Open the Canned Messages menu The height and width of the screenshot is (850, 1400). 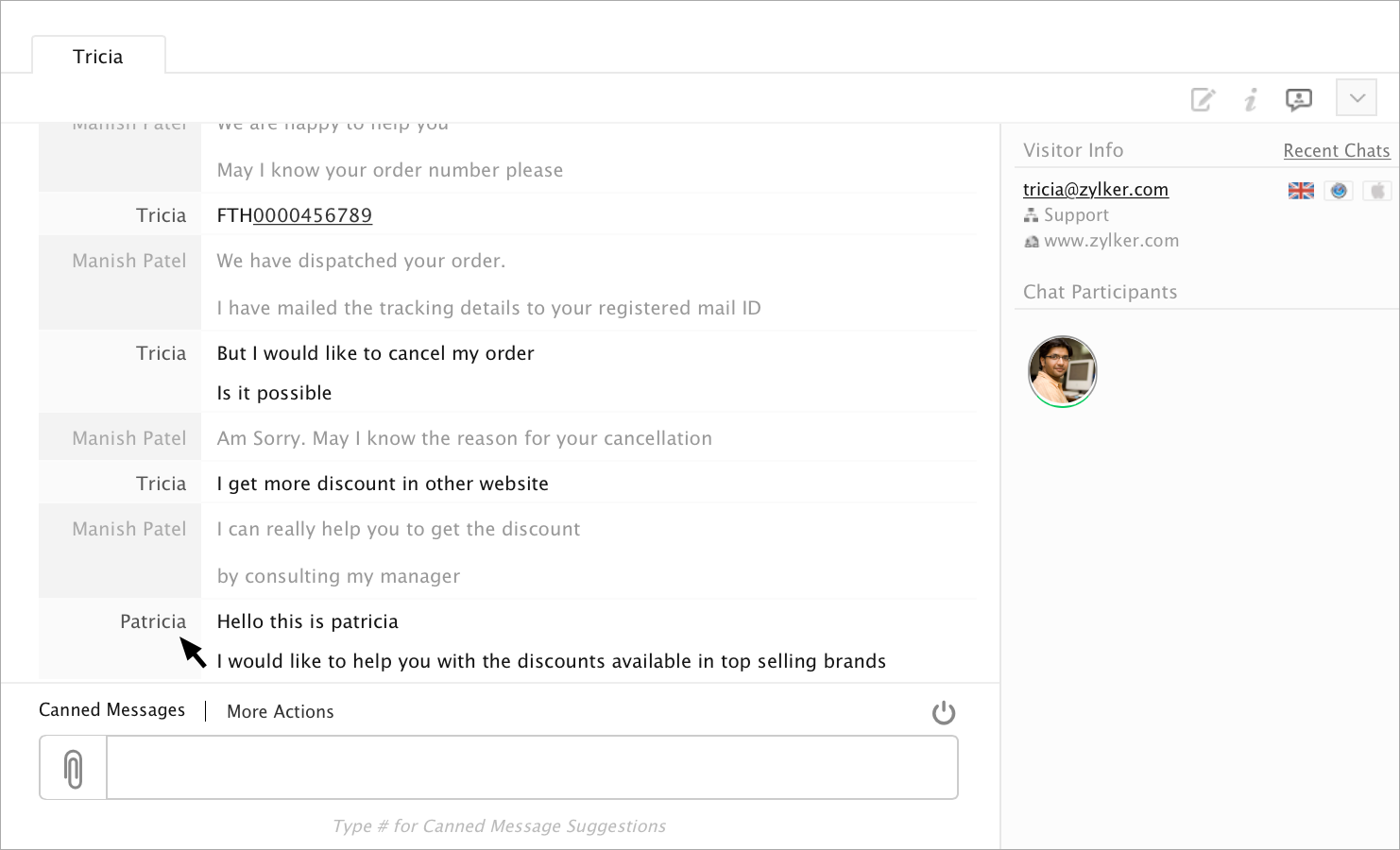pyautogui.click(x=111, y=710)
